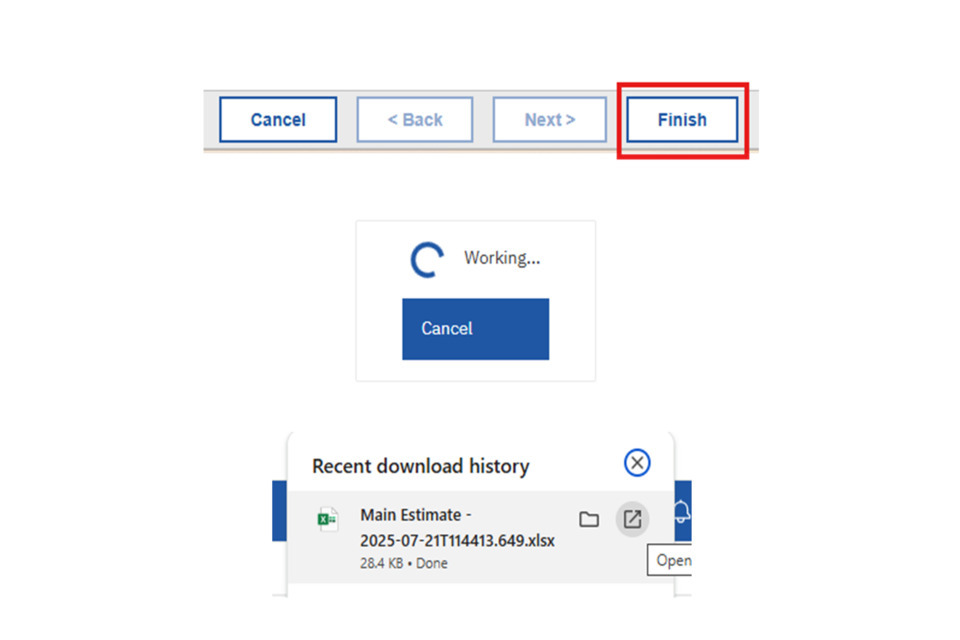Click grey bar gap between Cancel and Back
960x640 pixels.
click(x=347, y=120)
